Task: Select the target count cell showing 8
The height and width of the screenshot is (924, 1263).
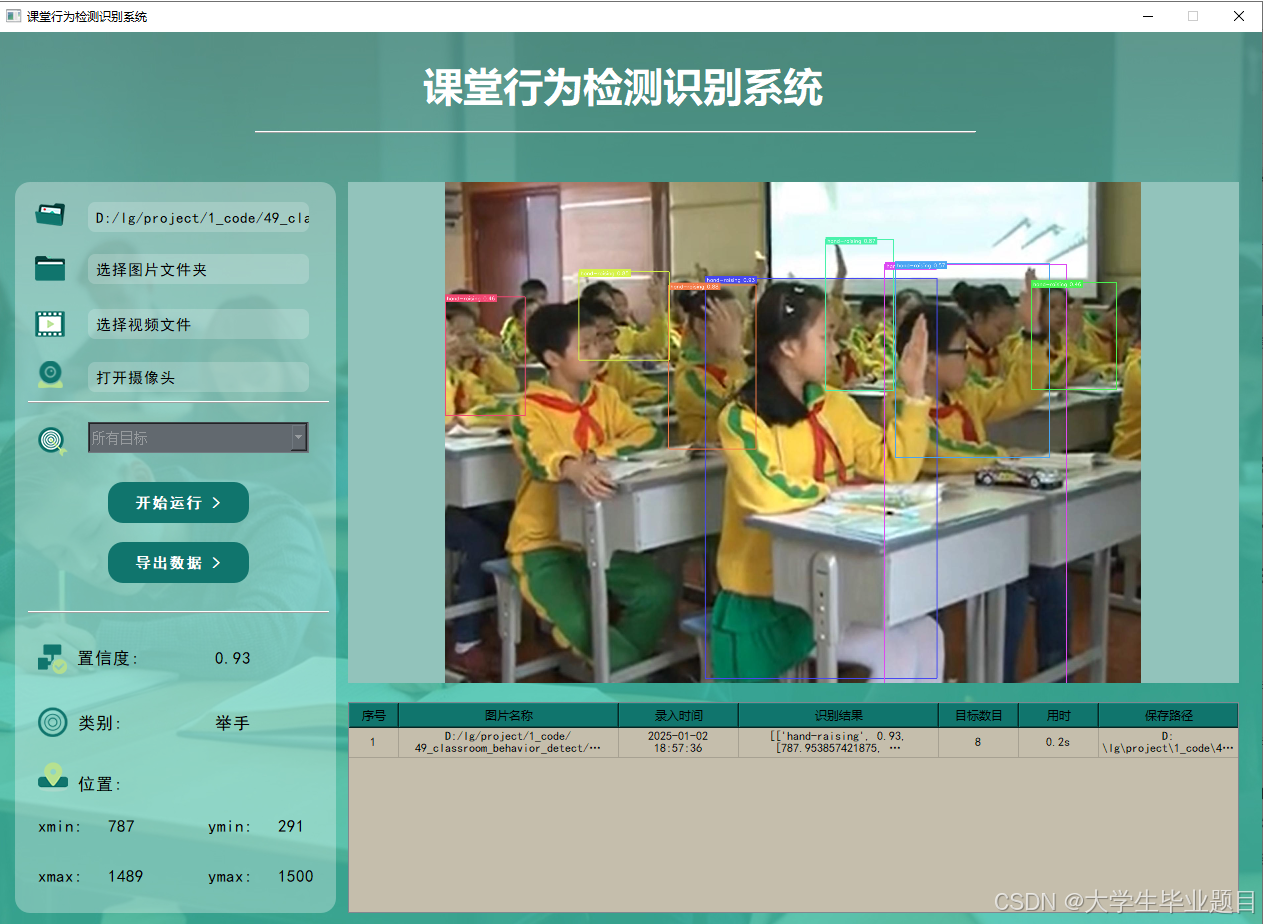Action: pos(978,742)
